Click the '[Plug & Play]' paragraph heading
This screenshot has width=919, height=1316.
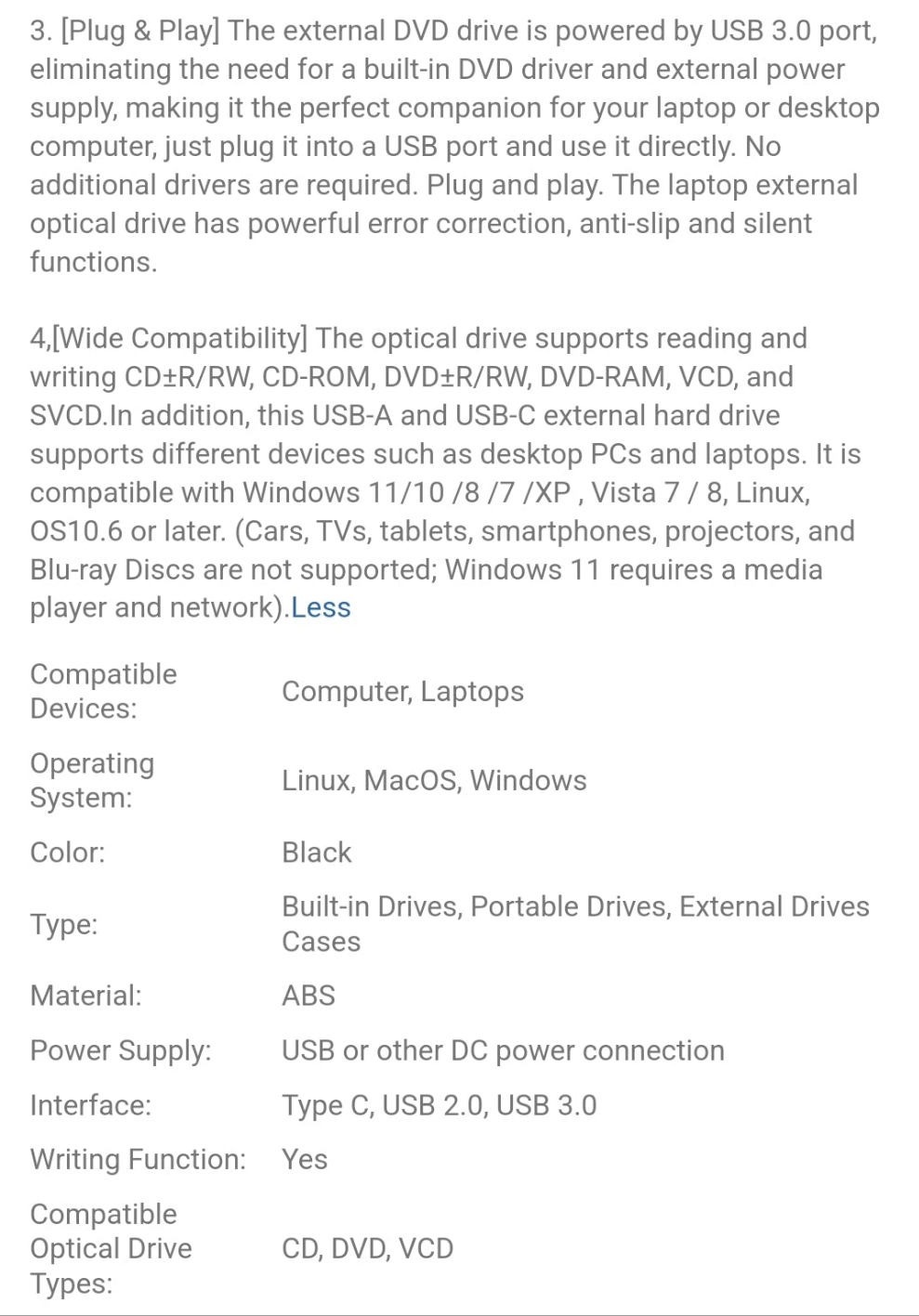tap(140, 31)
